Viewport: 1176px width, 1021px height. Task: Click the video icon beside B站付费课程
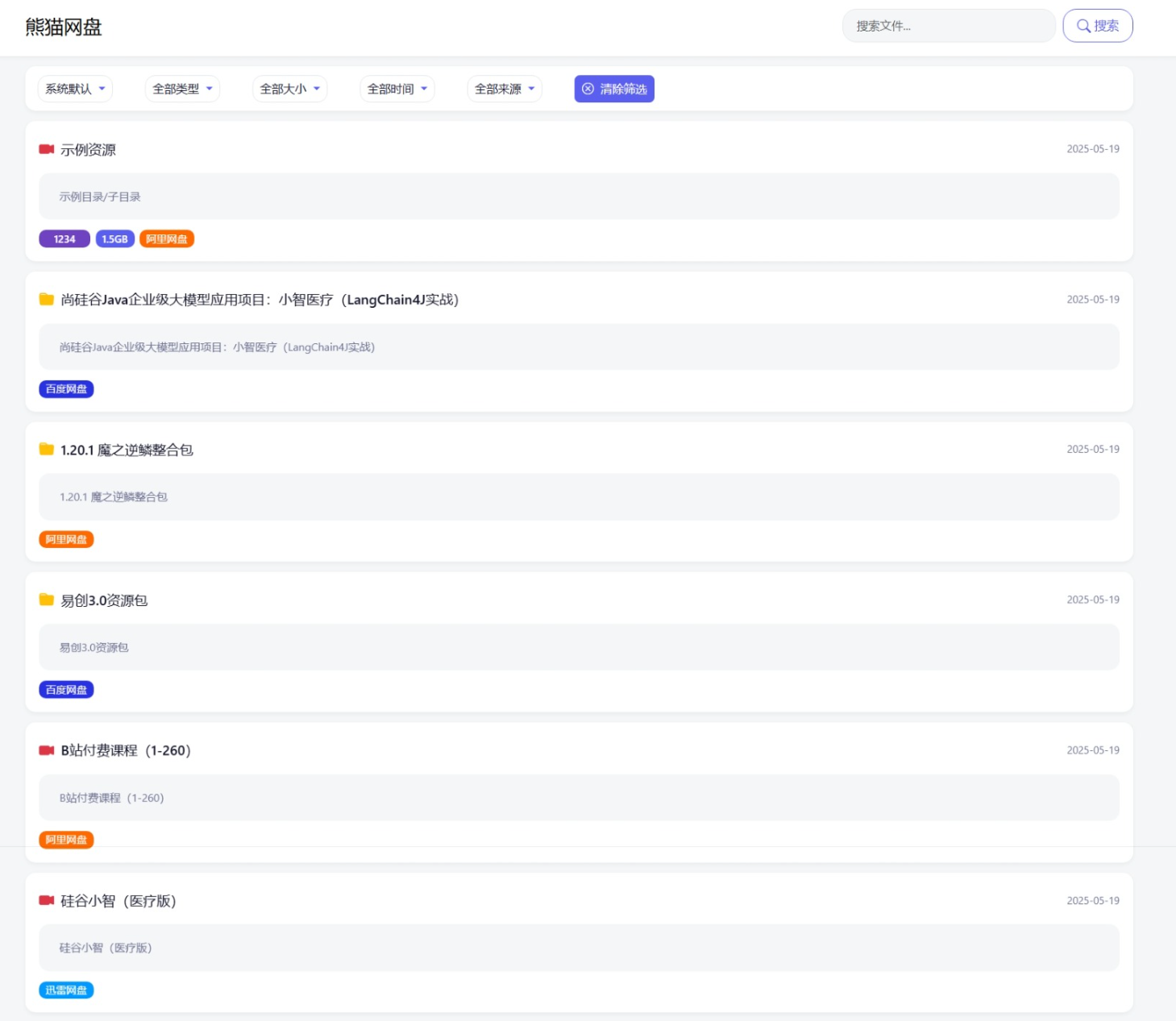47,750
